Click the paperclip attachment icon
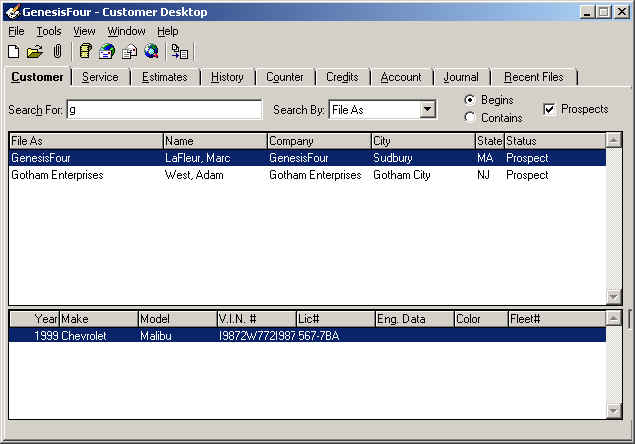Image resolution: width=635 pixels, height=444 pixels. 58,51
